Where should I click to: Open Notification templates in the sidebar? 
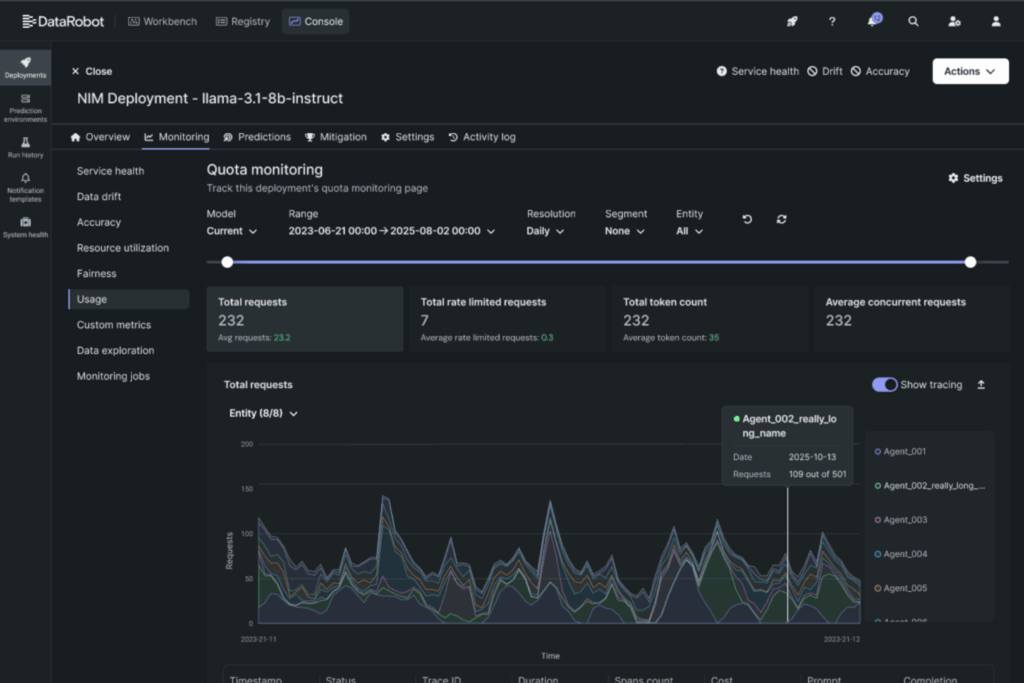coord(25,188)
